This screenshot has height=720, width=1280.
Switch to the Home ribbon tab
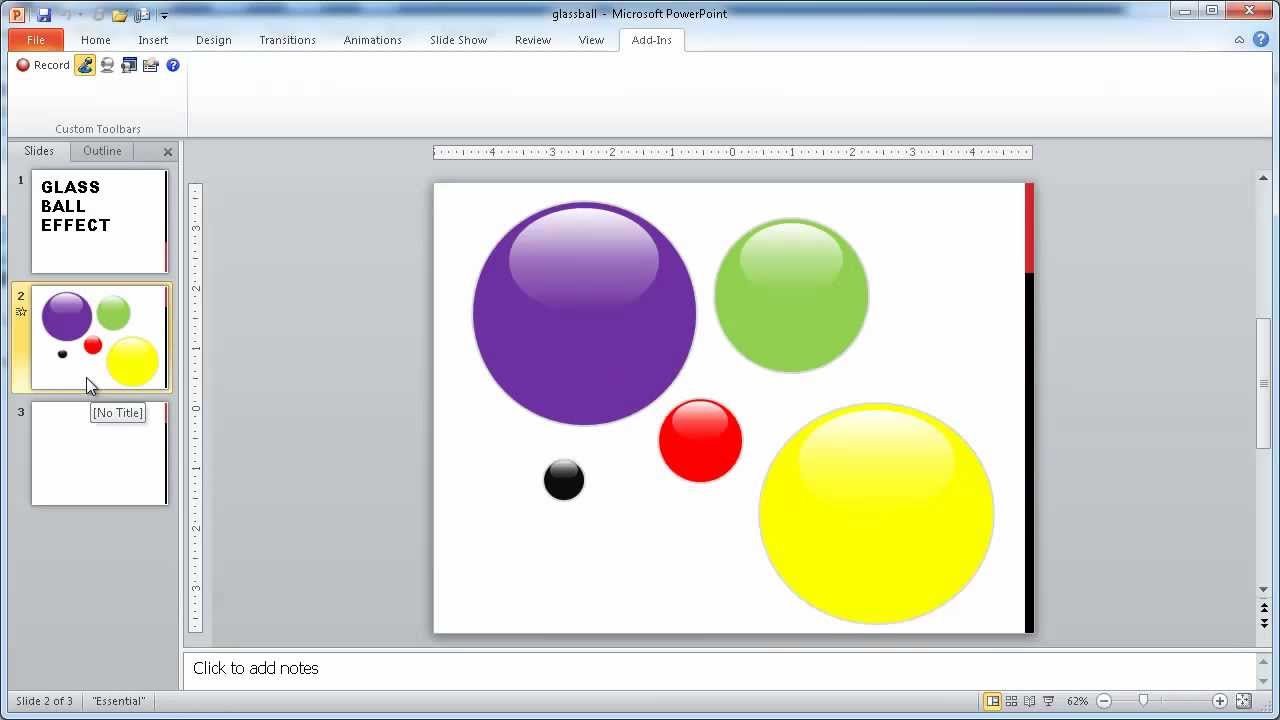click(x=96, y=40)
